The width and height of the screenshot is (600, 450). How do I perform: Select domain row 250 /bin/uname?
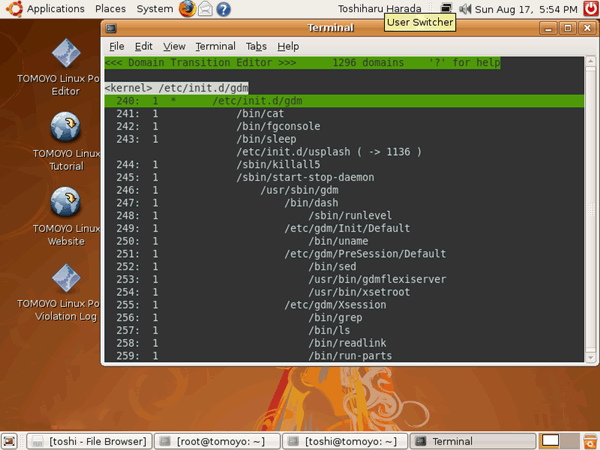(344, 241)
